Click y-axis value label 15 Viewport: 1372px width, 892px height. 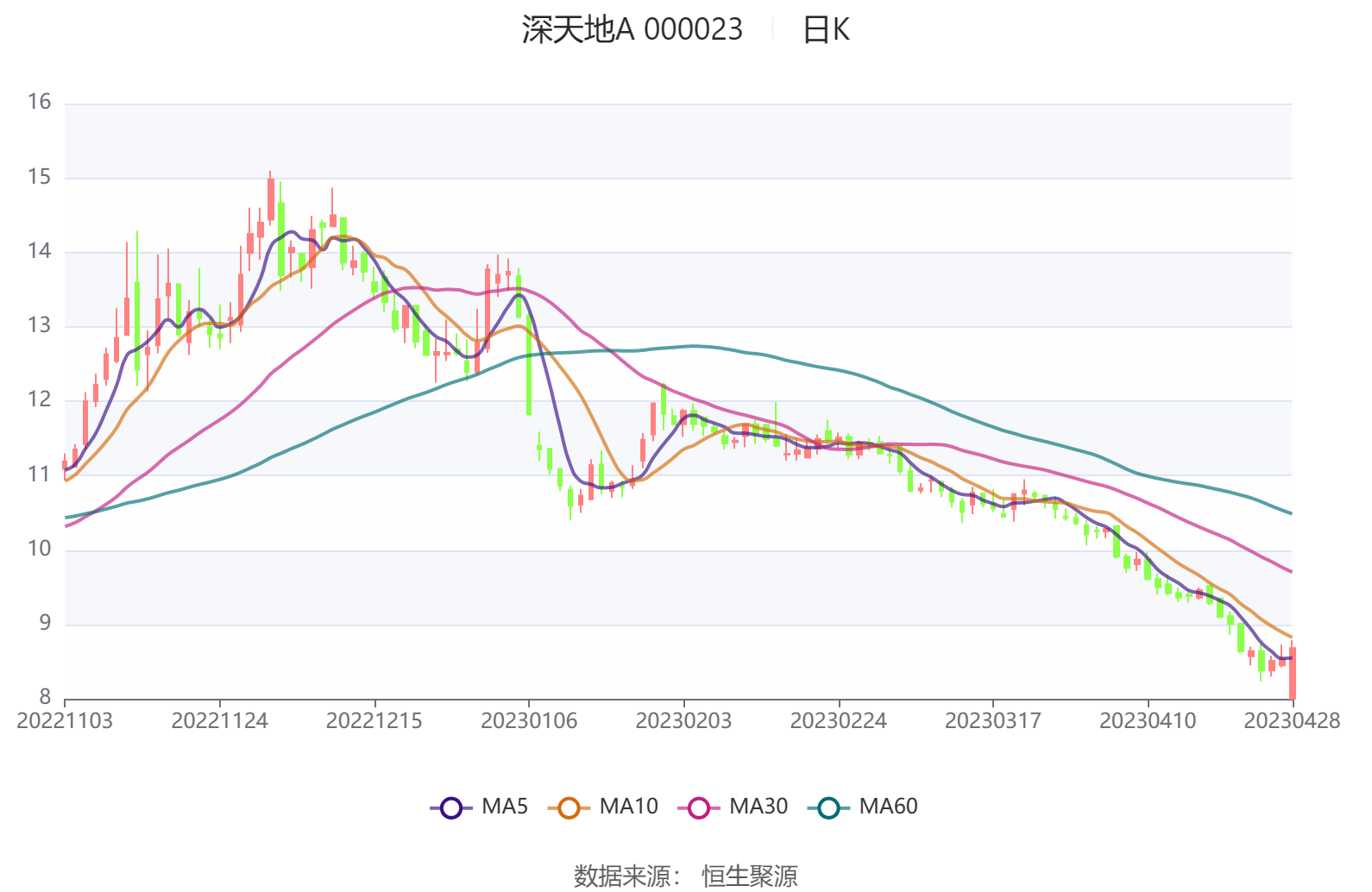point(40,177)
